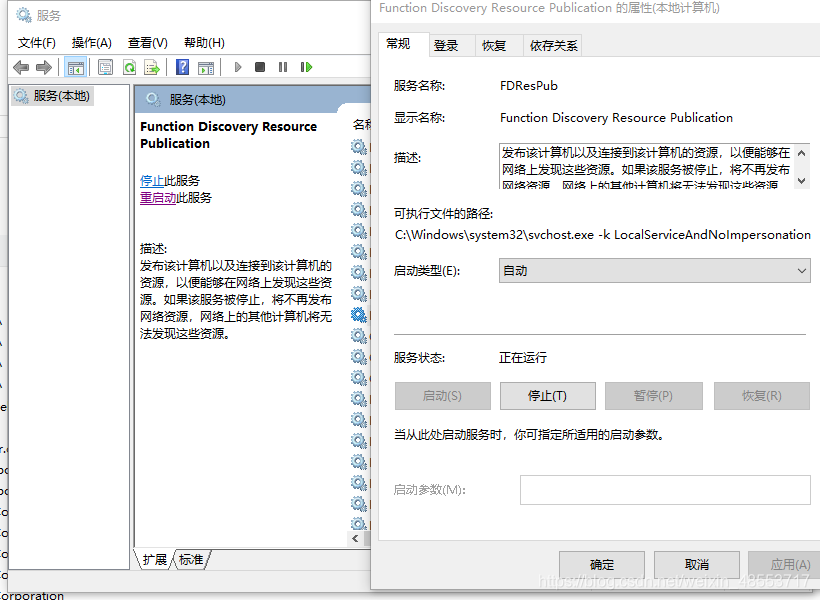
Task: Switch to the 标准 view tab at the bottom
Action: pyautogui.click(x=191, y=560)
